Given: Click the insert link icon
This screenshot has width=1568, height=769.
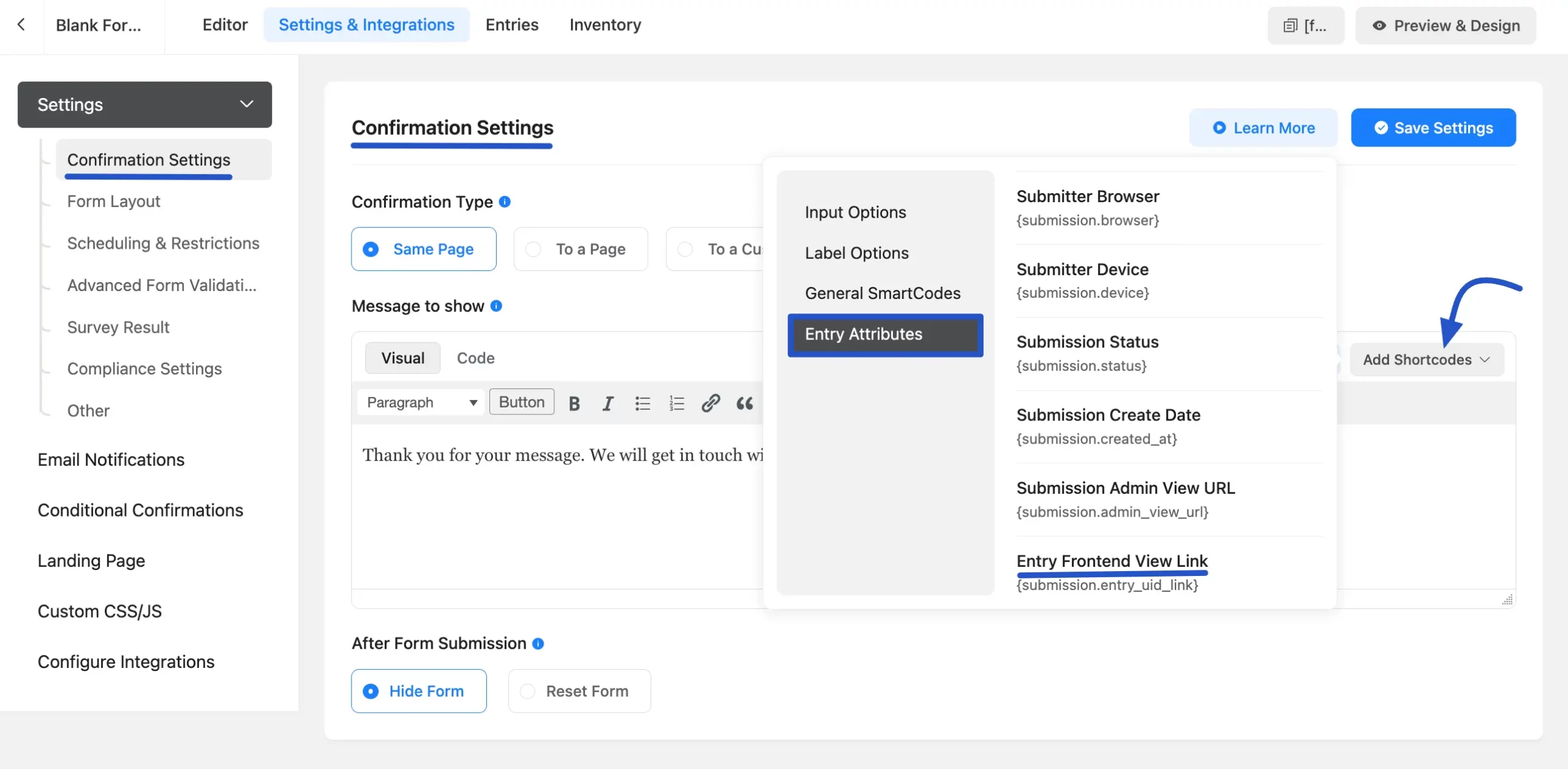Looking at the screenshot, I should coord(710,403).
